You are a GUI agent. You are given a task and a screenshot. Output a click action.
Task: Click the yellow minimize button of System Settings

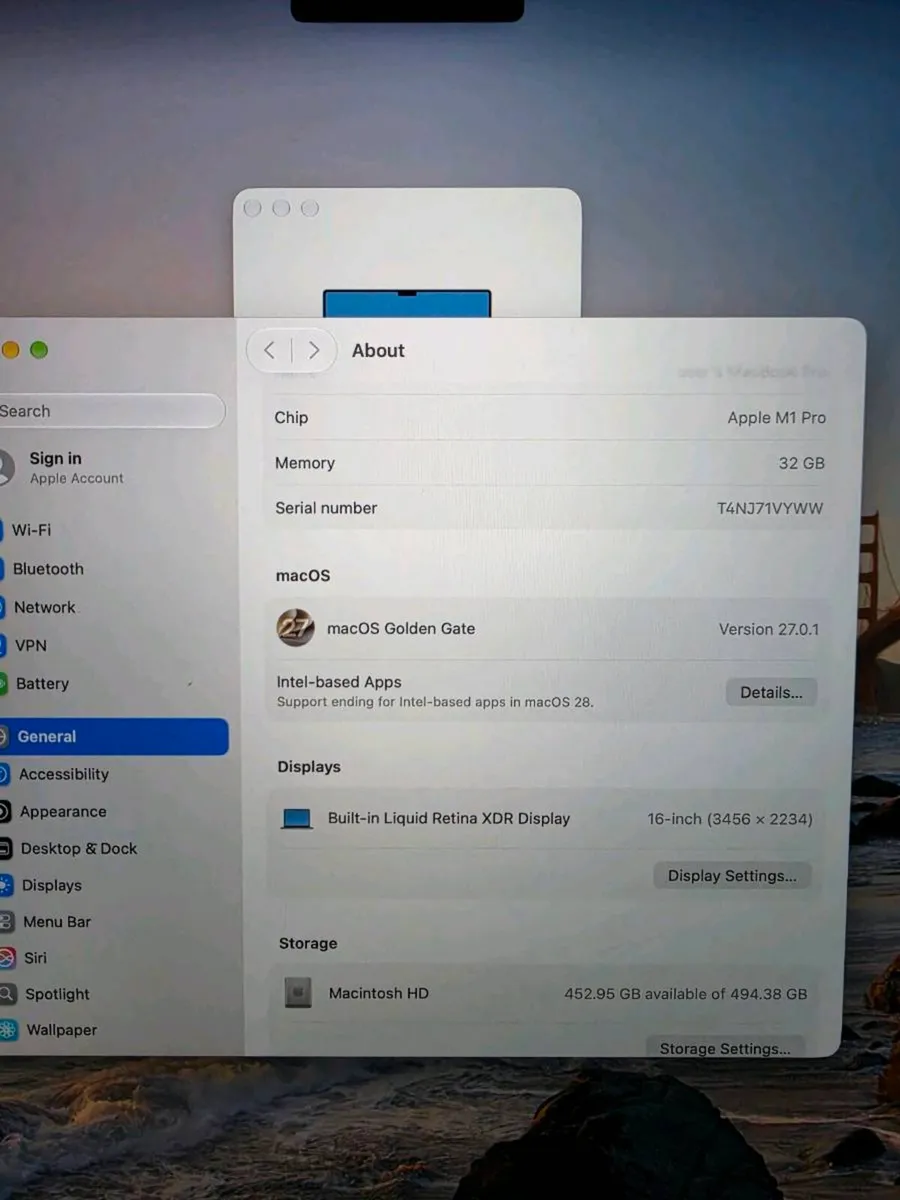[x=11, y=350]
